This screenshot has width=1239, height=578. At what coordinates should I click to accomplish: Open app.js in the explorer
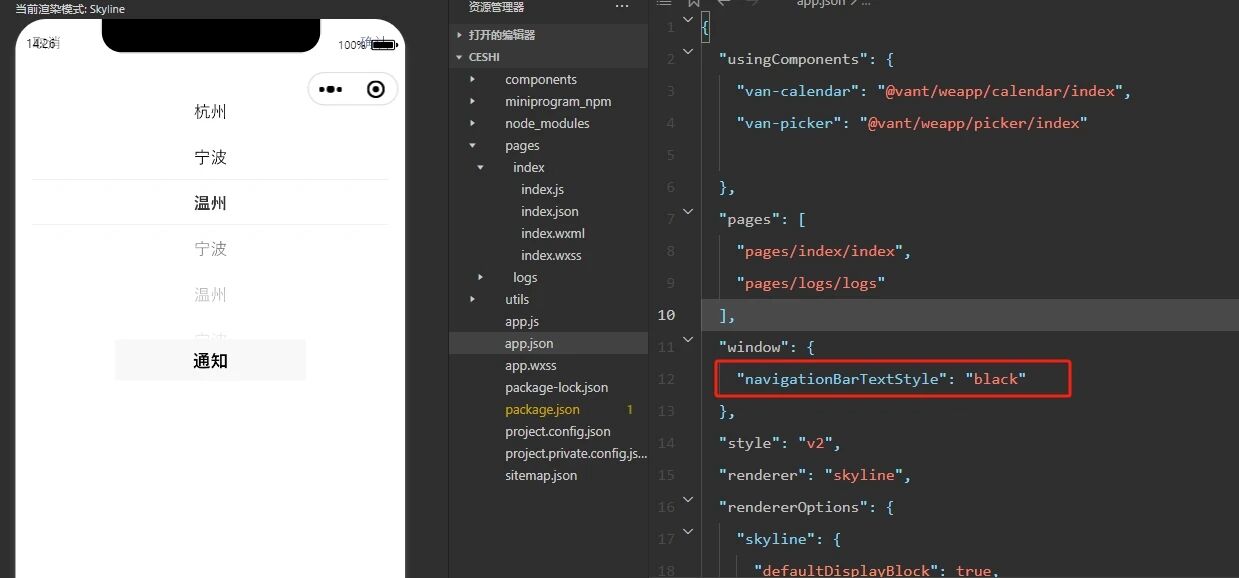[x=522, y=321]
